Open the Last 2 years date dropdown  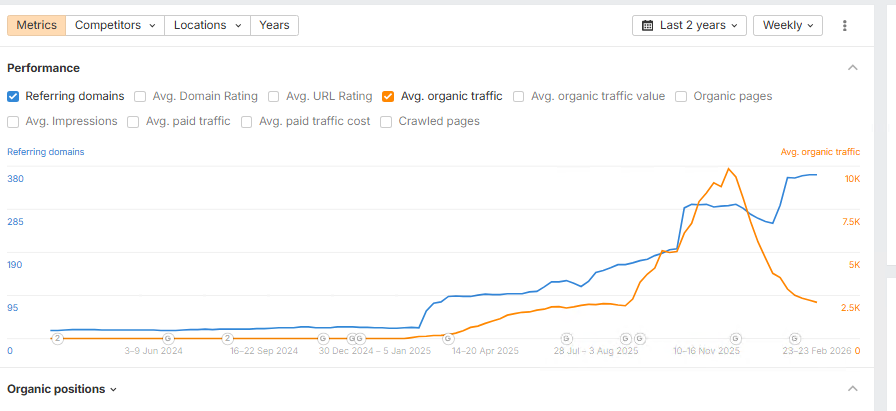(x=690, y=25)
